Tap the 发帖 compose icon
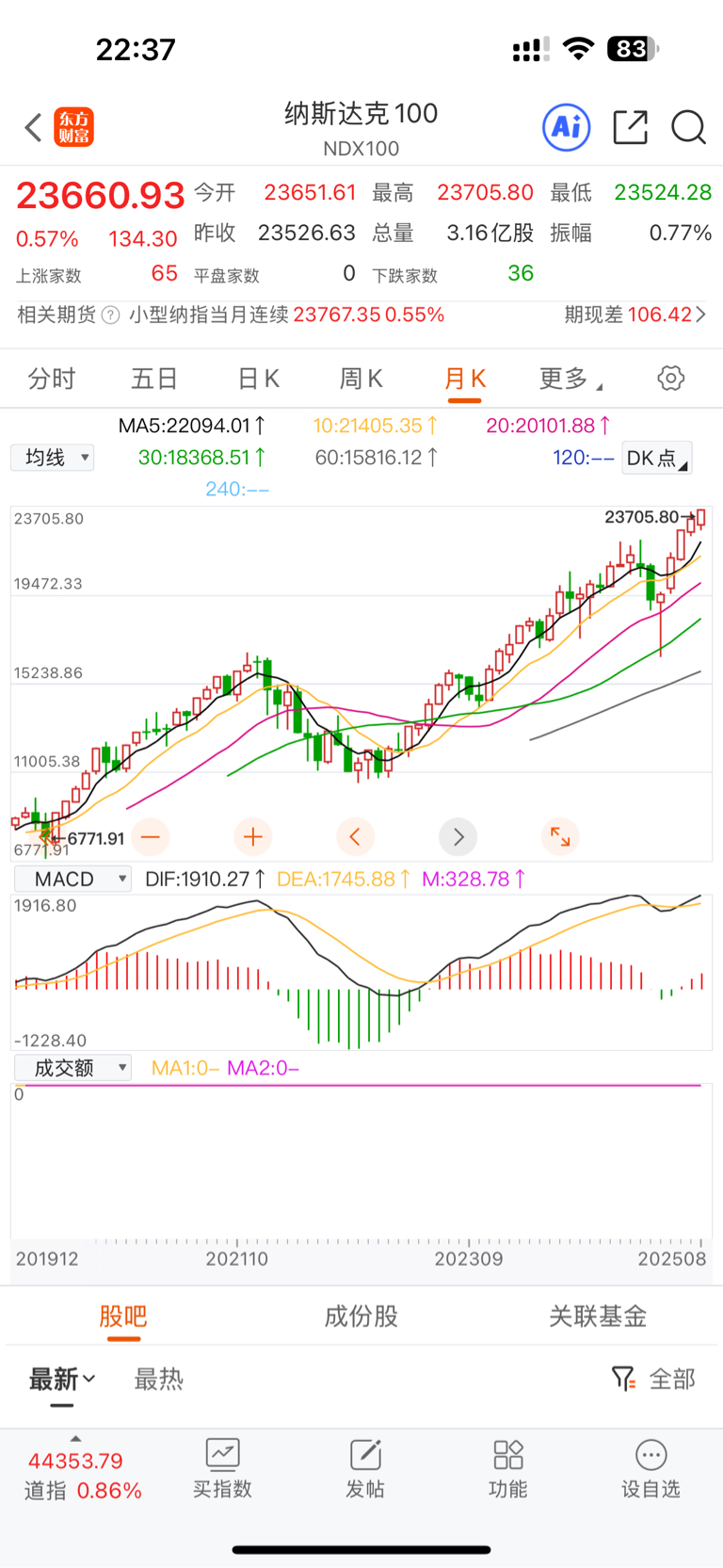 click(x=365, y=1455)
